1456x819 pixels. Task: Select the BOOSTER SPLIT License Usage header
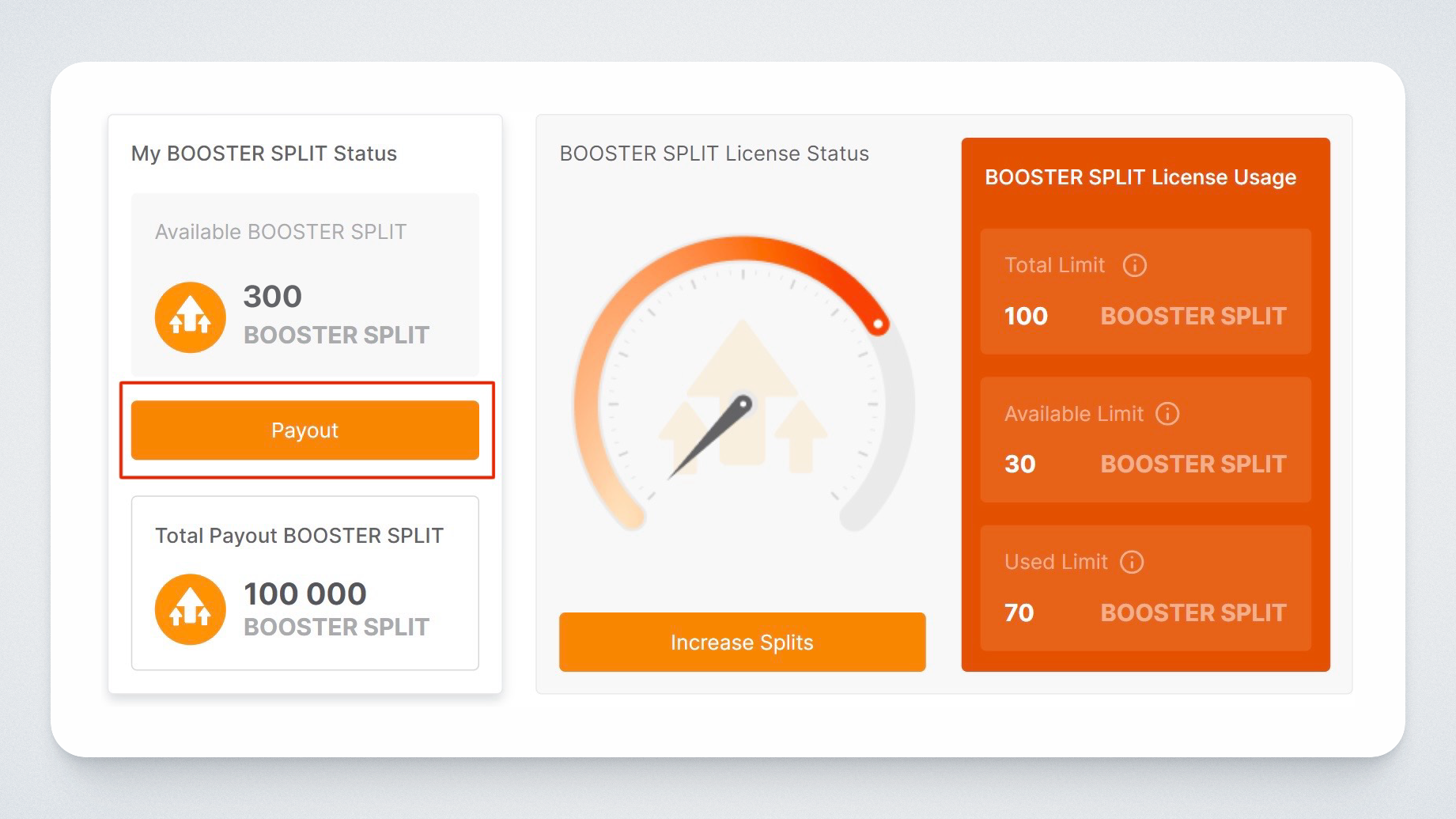pyautogui.click(x=1140, y=177)
